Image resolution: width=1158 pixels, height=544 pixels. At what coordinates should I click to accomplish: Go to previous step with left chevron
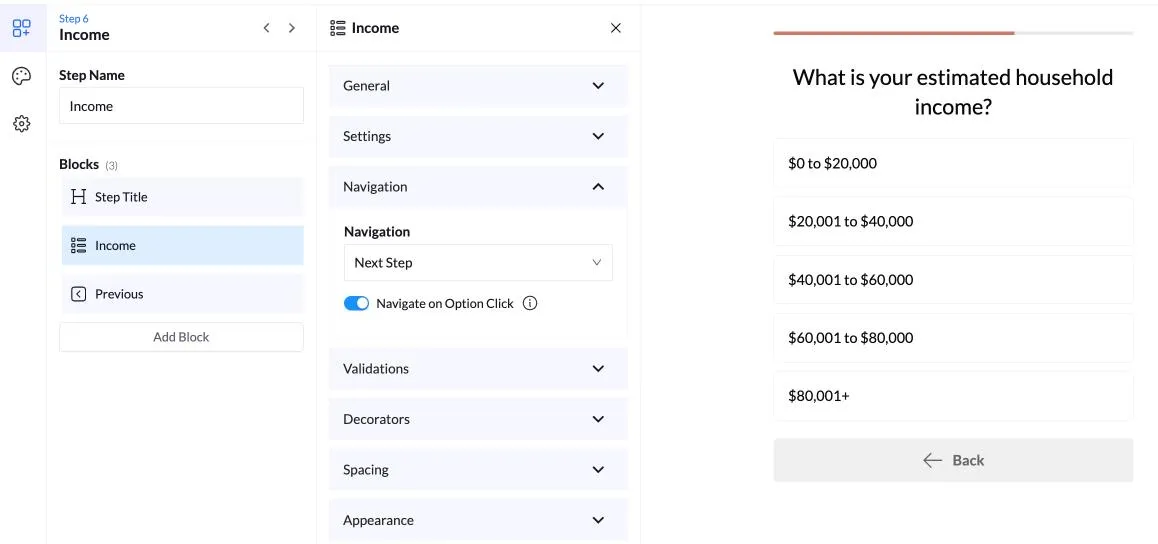267,28
